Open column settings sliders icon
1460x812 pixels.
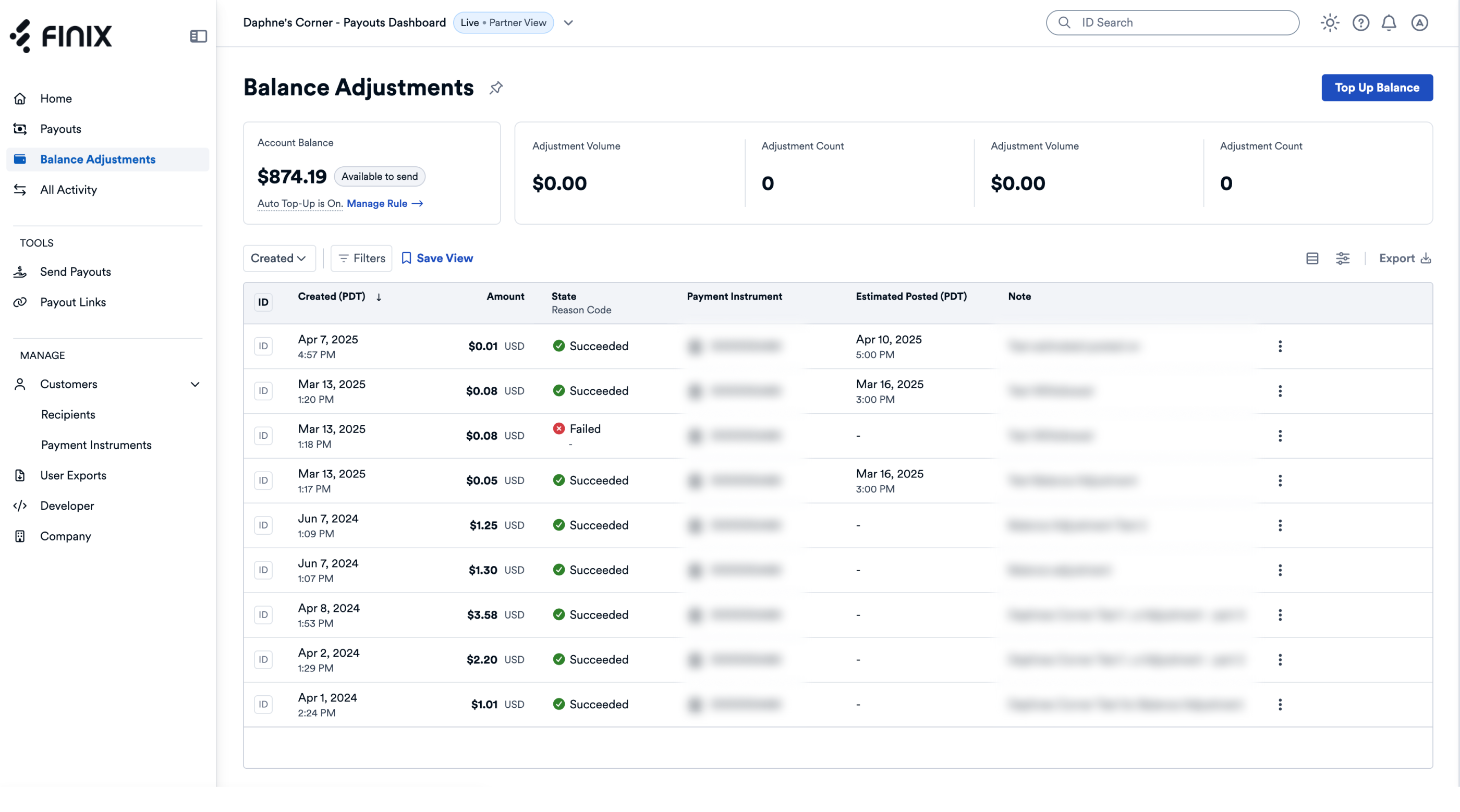[x=1343, y=259]
